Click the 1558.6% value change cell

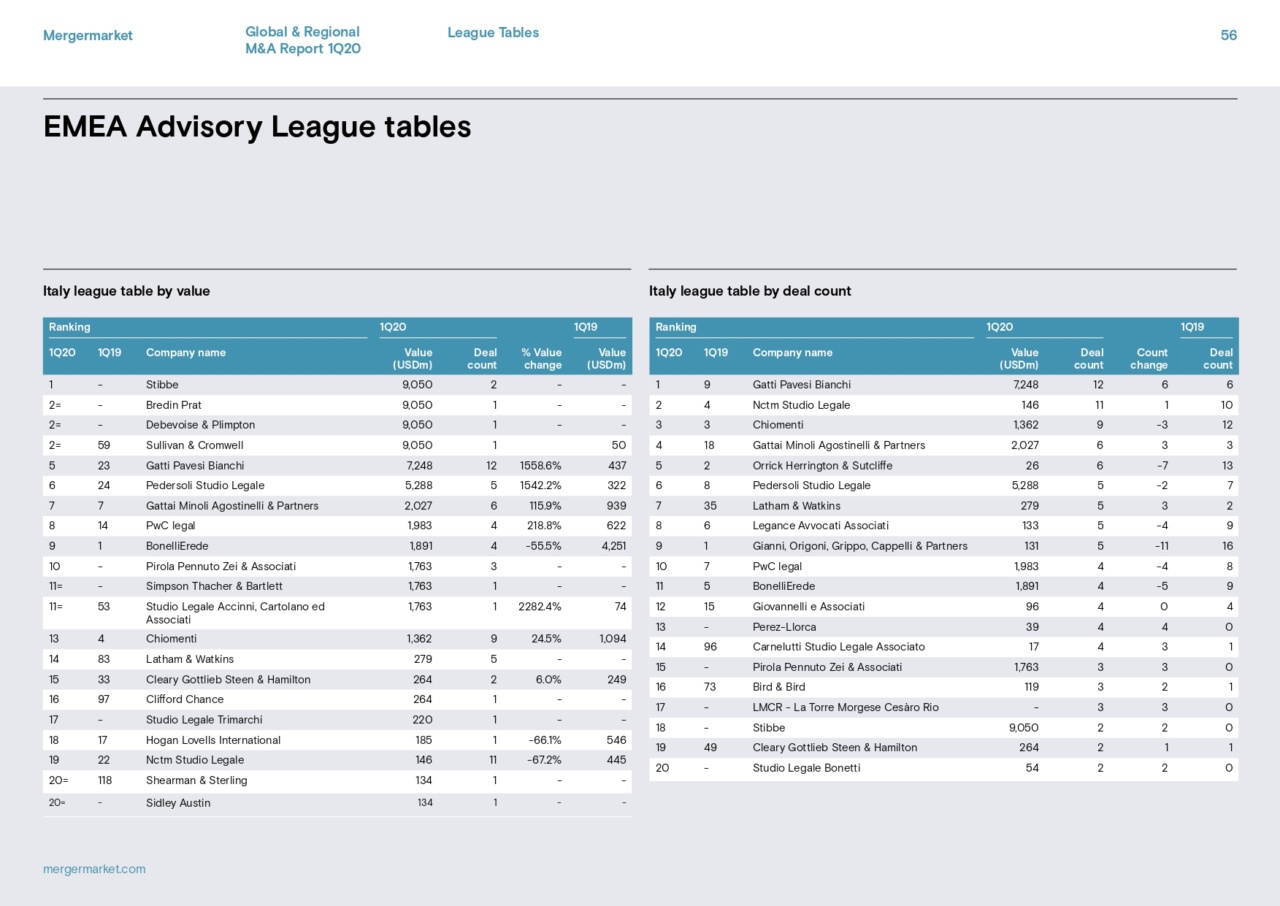[x=541, y=466]
